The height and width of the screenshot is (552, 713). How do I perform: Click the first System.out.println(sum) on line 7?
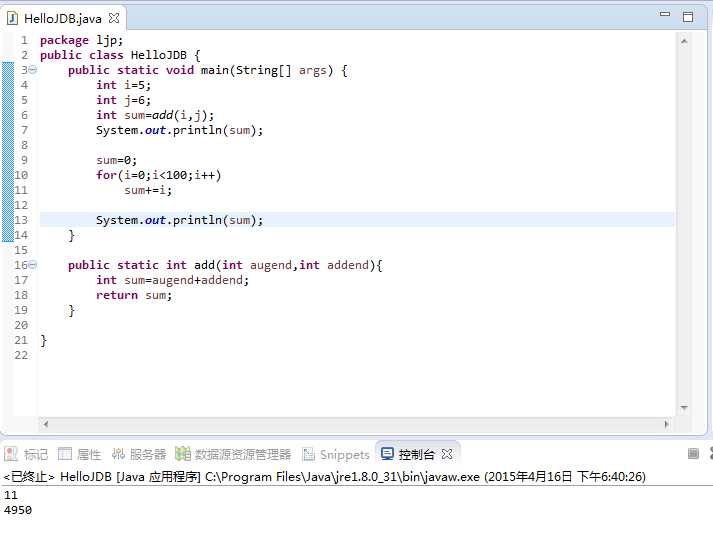coord(180,130)
